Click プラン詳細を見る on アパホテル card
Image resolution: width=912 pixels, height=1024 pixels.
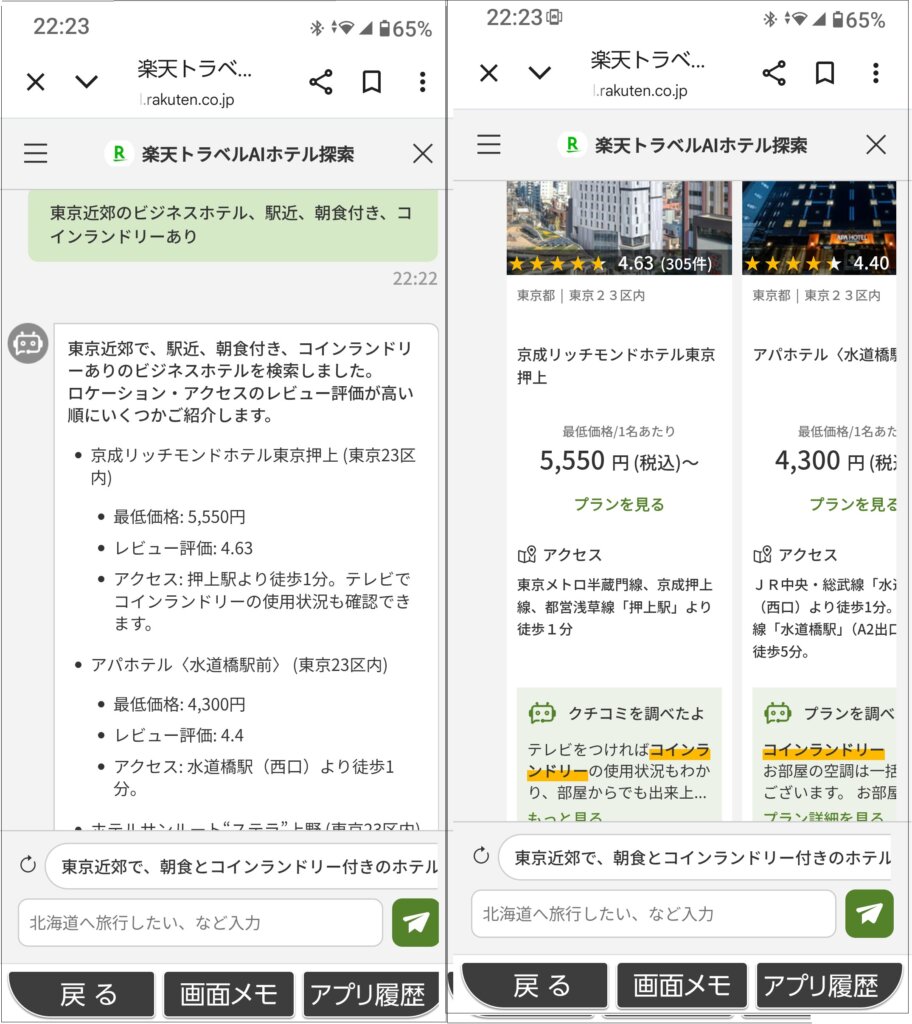[x=824, y=817]
